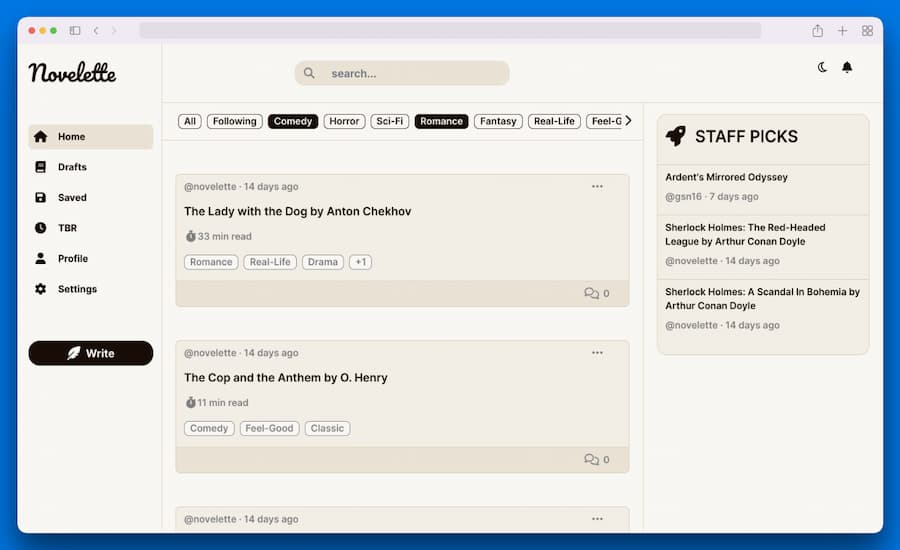Image resolution: width=900 pixels, height=550 pixels.
Task: Deselect the Comedy genre filter
Action: coord(293,121)
